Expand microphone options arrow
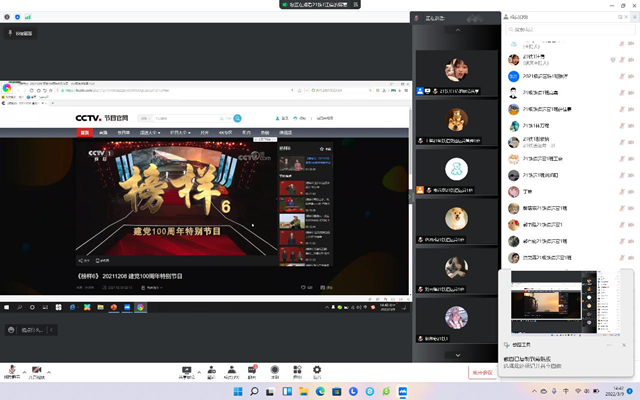This screenshot has height=400, width=640. [24, 372]
